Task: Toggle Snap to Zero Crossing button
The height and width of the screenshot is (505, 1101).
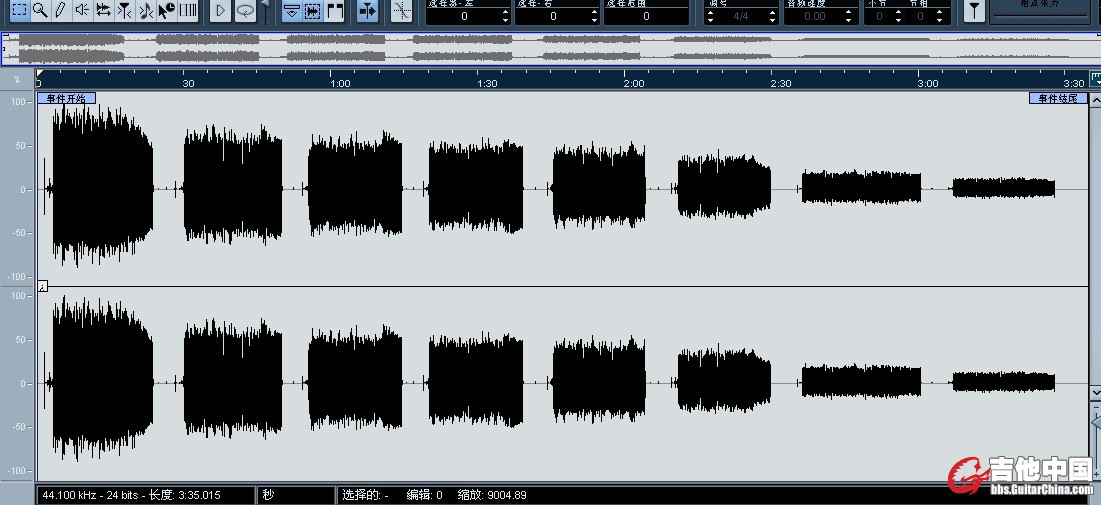Action: (402, 11)
